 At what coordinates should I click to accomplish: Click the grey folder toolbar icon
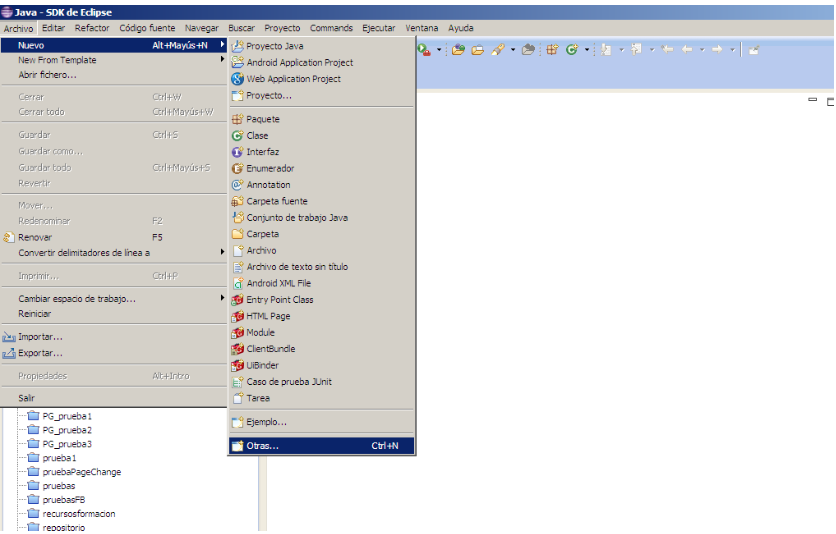click(528, 50)
